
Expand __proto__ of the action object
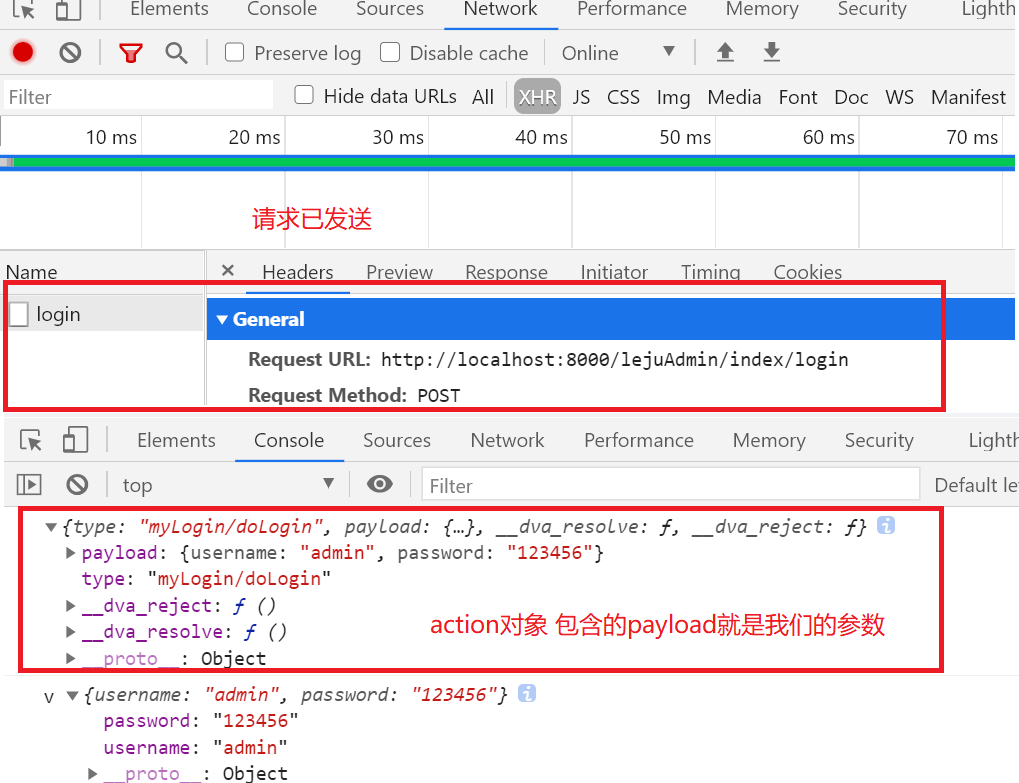click(x=70, y=658)
